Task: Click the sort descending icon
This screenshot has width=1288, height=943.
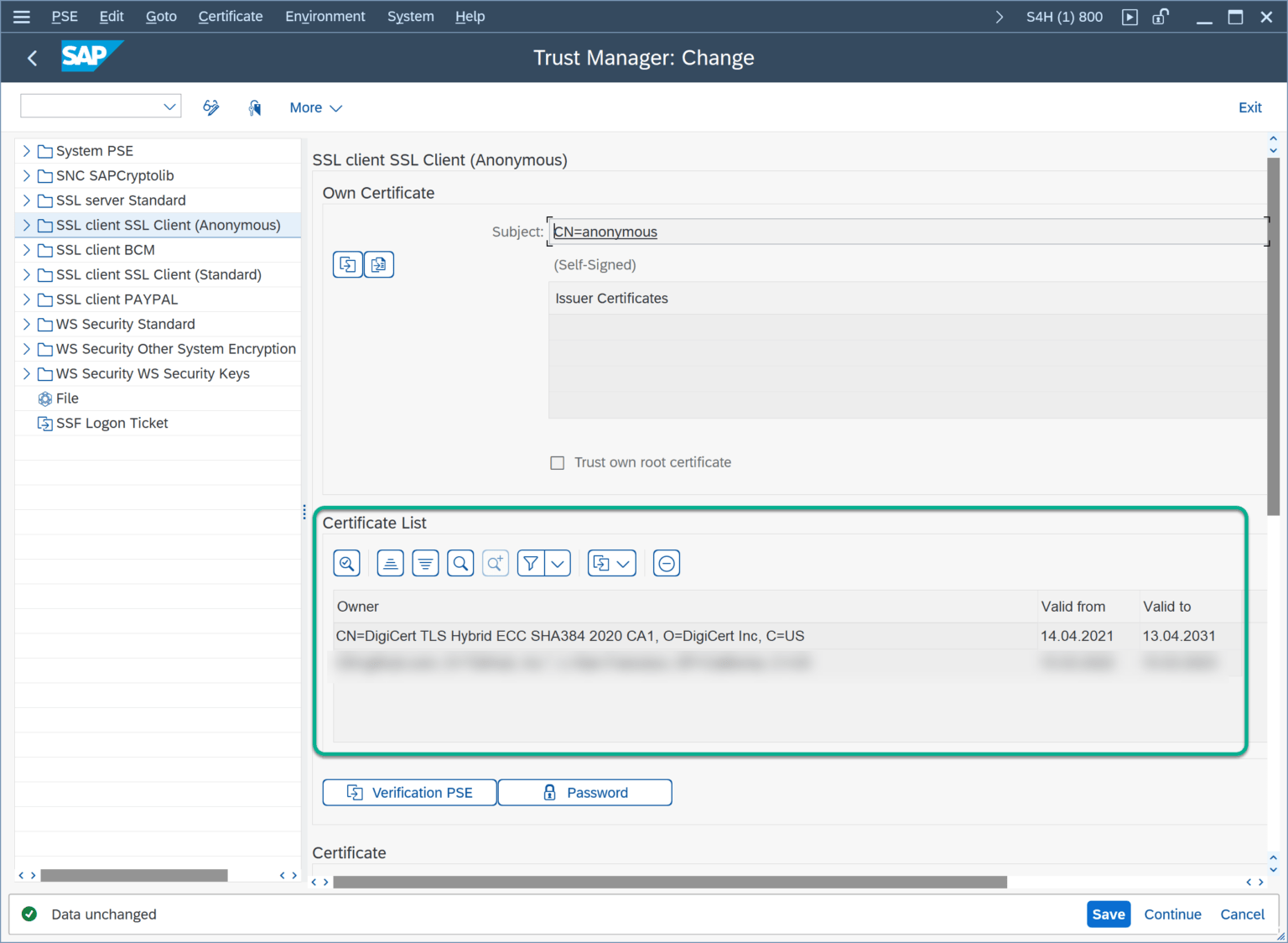Action: tap(425, 563)
